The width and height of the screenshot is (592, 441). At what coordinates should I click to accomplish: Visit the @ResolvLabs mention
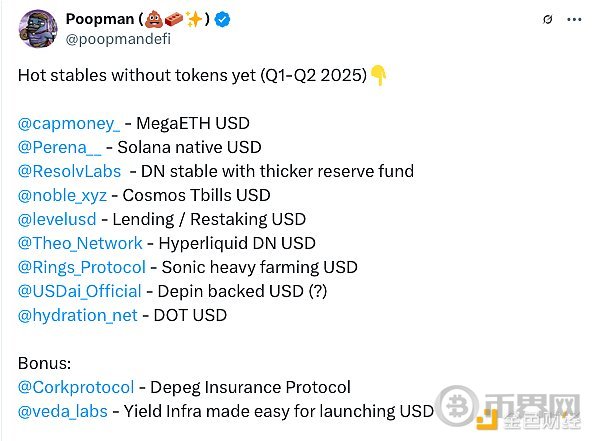pos(69,171)
